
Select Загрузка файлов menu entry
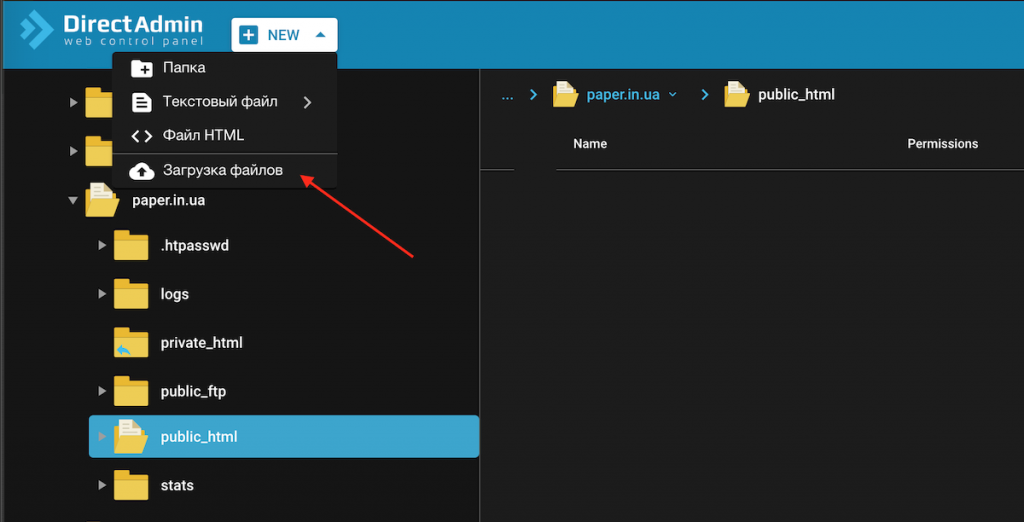click(222, 171)
